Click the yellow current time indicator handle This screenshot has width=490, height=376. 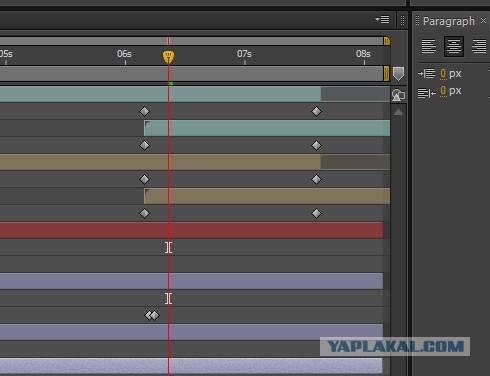point(168,57)
